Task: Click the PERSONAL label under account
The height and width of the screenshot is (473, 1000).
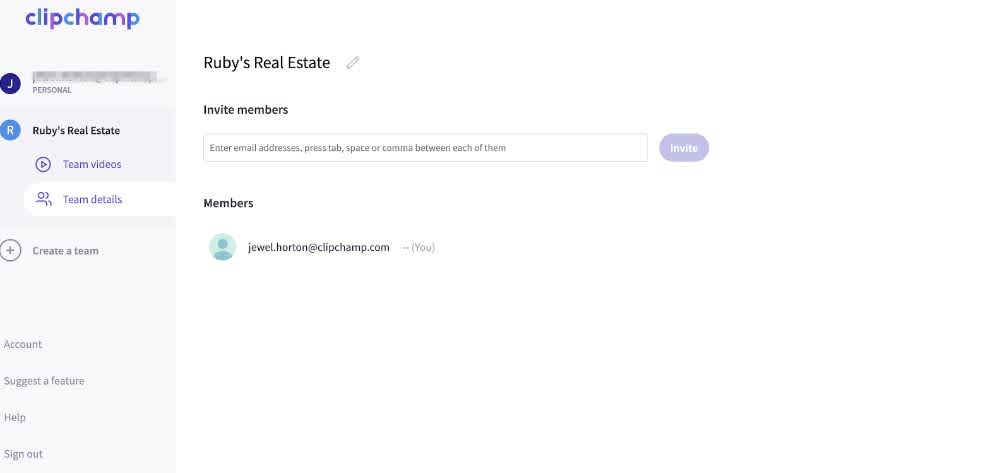Action: [x=52, y=91]
